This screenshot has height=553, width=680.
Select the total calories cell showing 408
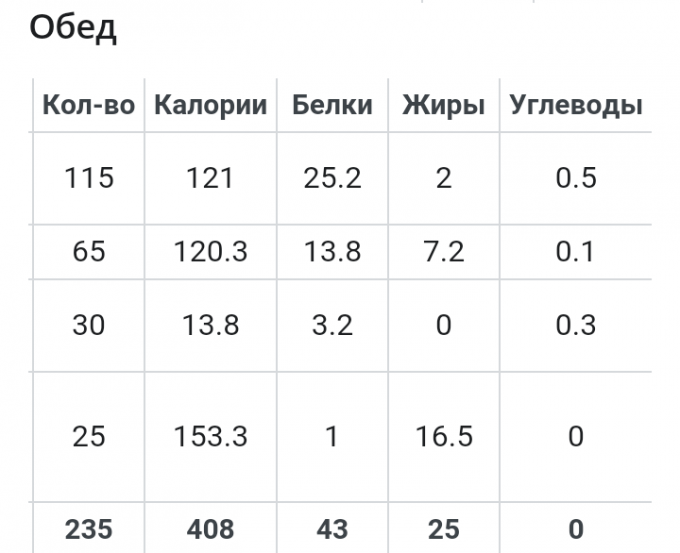210,529
